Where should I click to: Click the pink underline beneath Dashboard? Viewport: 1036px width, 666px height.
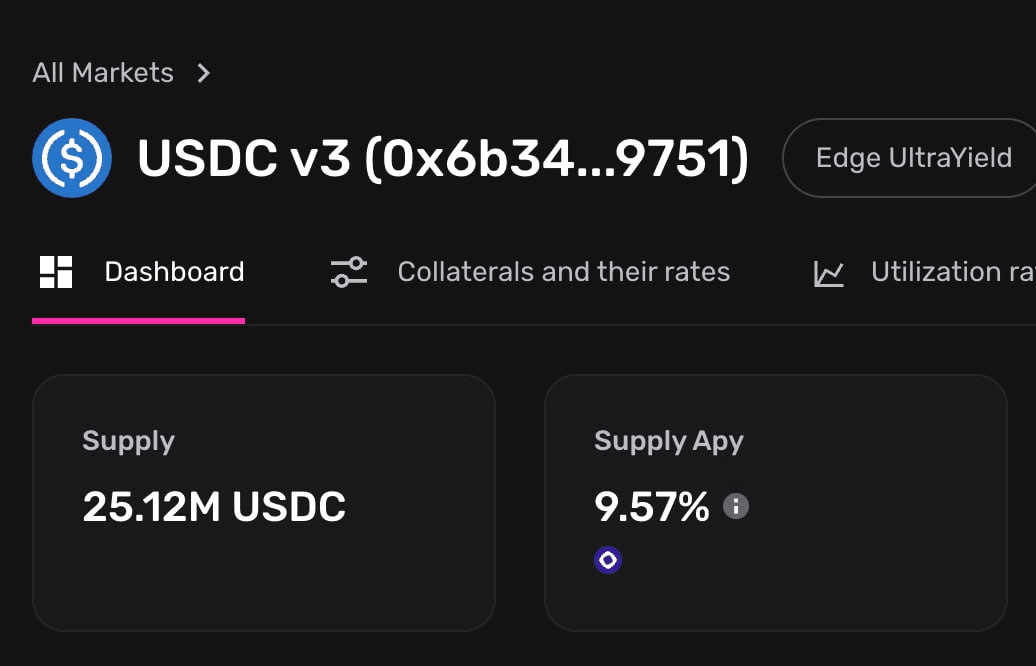138,321
